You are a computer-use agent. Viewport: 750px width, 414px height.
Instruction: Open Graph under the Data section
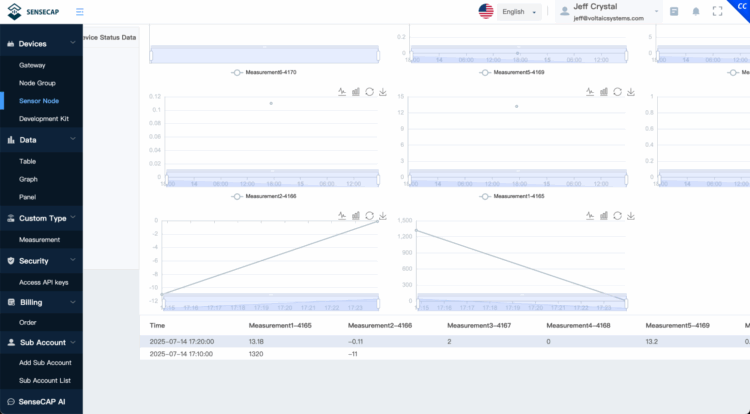click(x=28, y=179)
